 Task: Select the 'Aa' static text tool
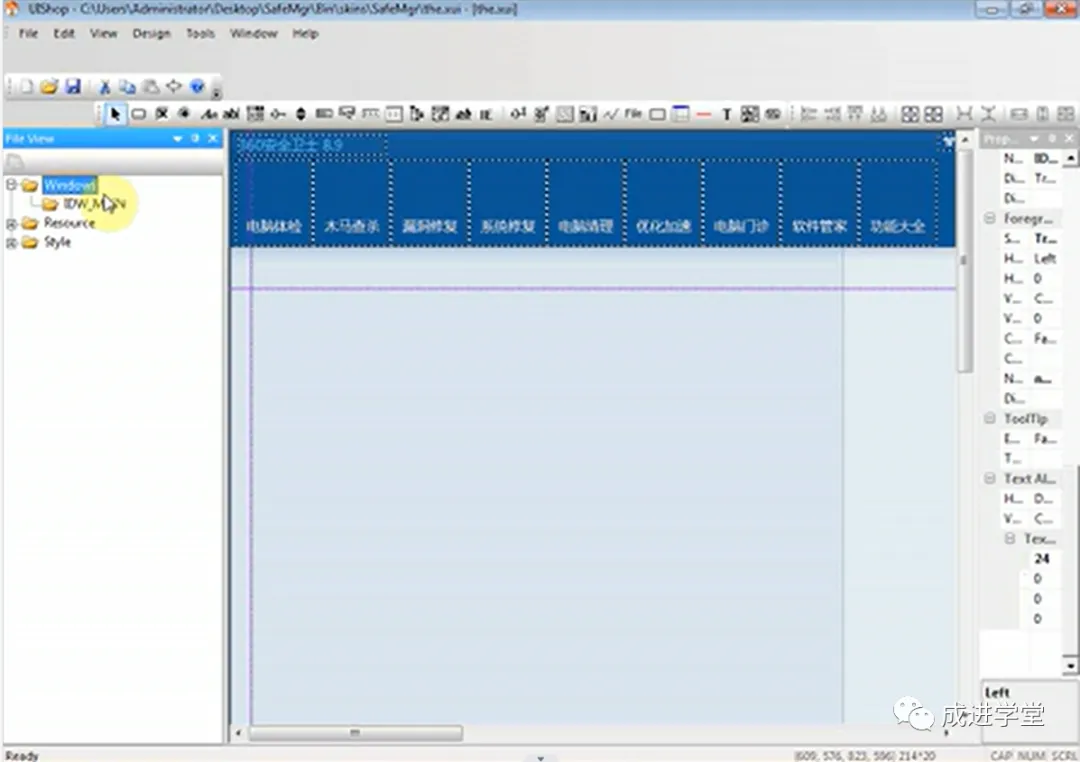pyautogui.click(x=209, y=114)
